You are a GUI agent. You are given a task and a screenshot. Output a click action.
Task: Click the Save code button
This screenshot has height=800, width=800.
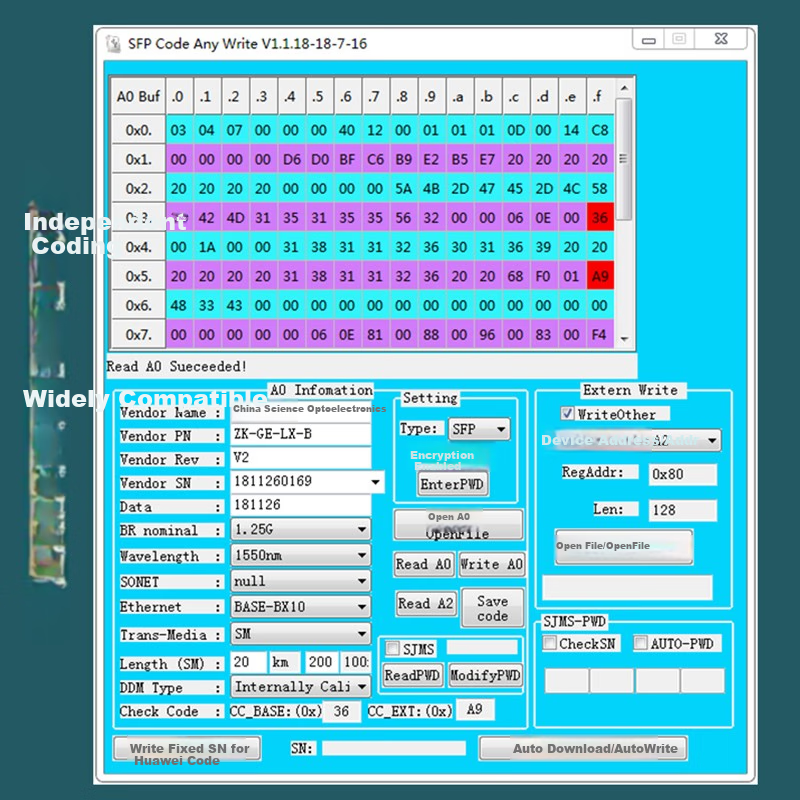492,608
